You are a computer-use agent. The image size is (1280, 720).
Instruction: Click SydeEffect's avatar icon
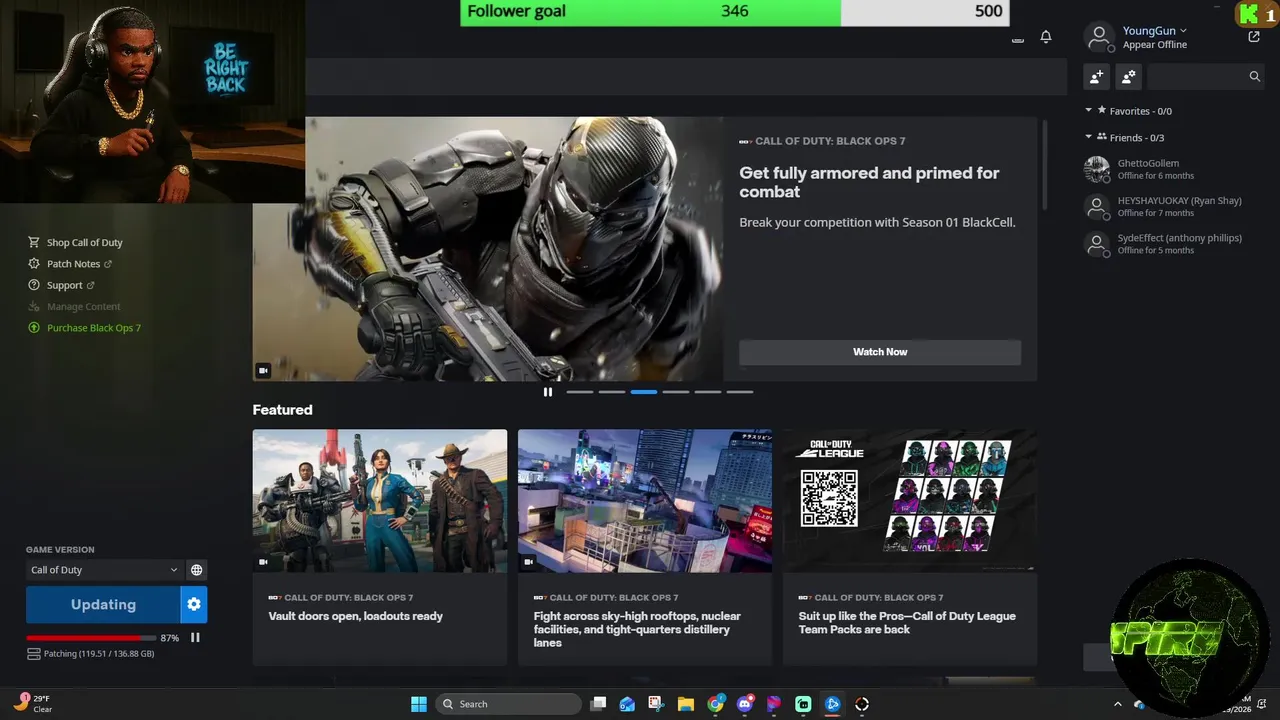point(1097,244)
